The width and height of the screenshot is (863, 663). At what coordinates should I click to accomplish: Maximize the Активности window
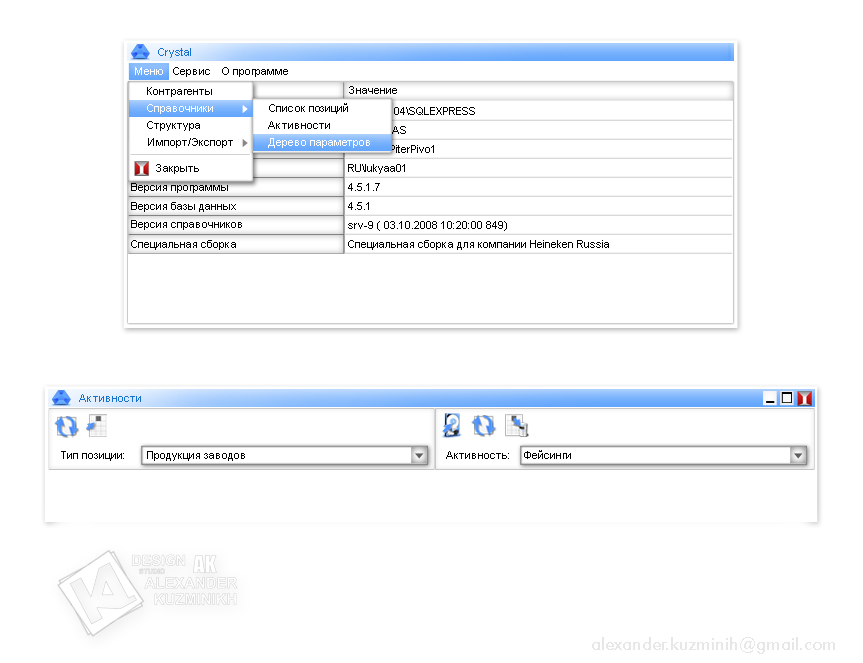pyautogui.click(x=787, y=398)
